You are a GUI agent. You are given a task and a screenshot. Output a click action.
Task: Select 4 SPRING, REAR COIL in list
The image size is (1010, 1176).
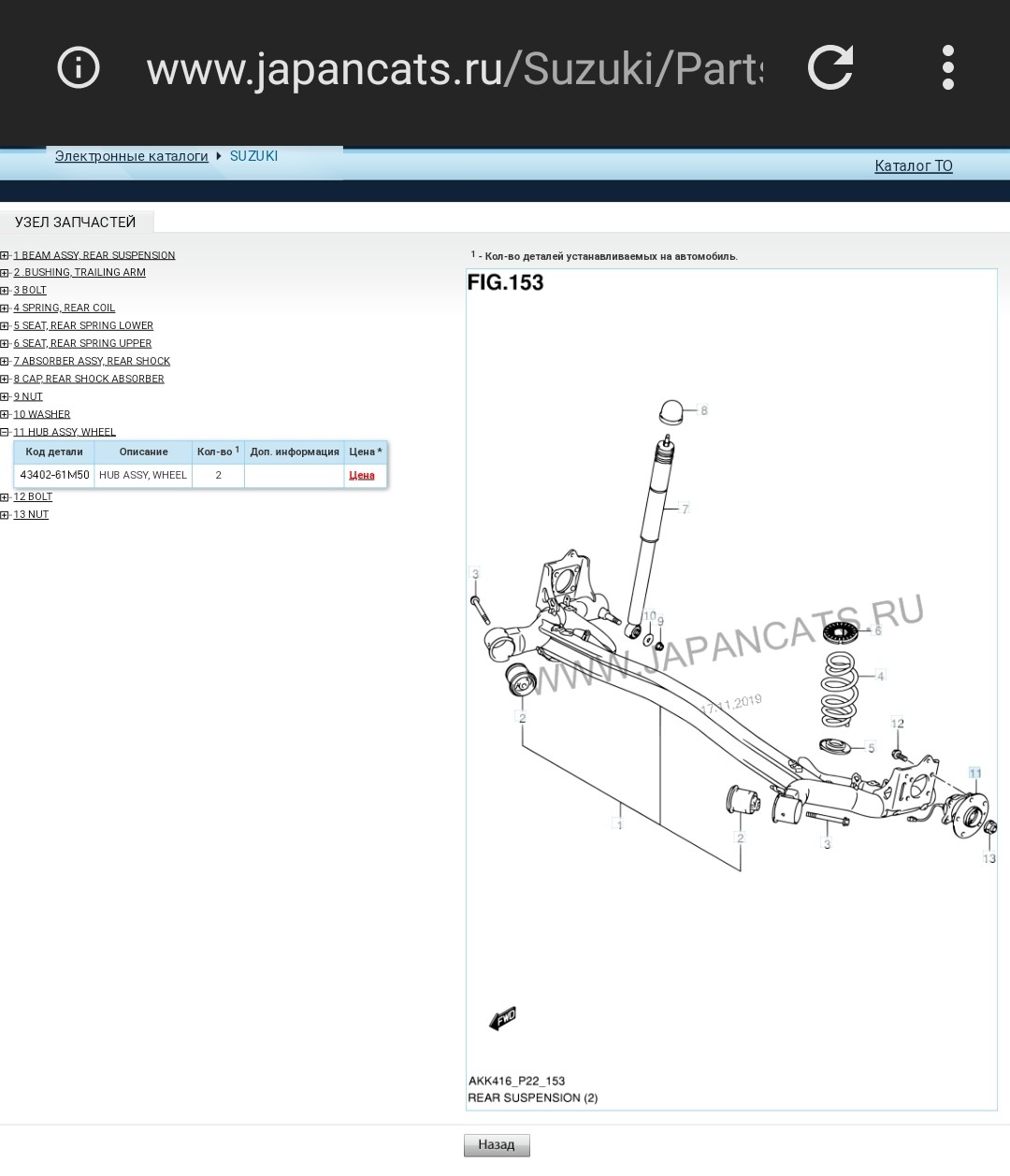pos(65,308)
